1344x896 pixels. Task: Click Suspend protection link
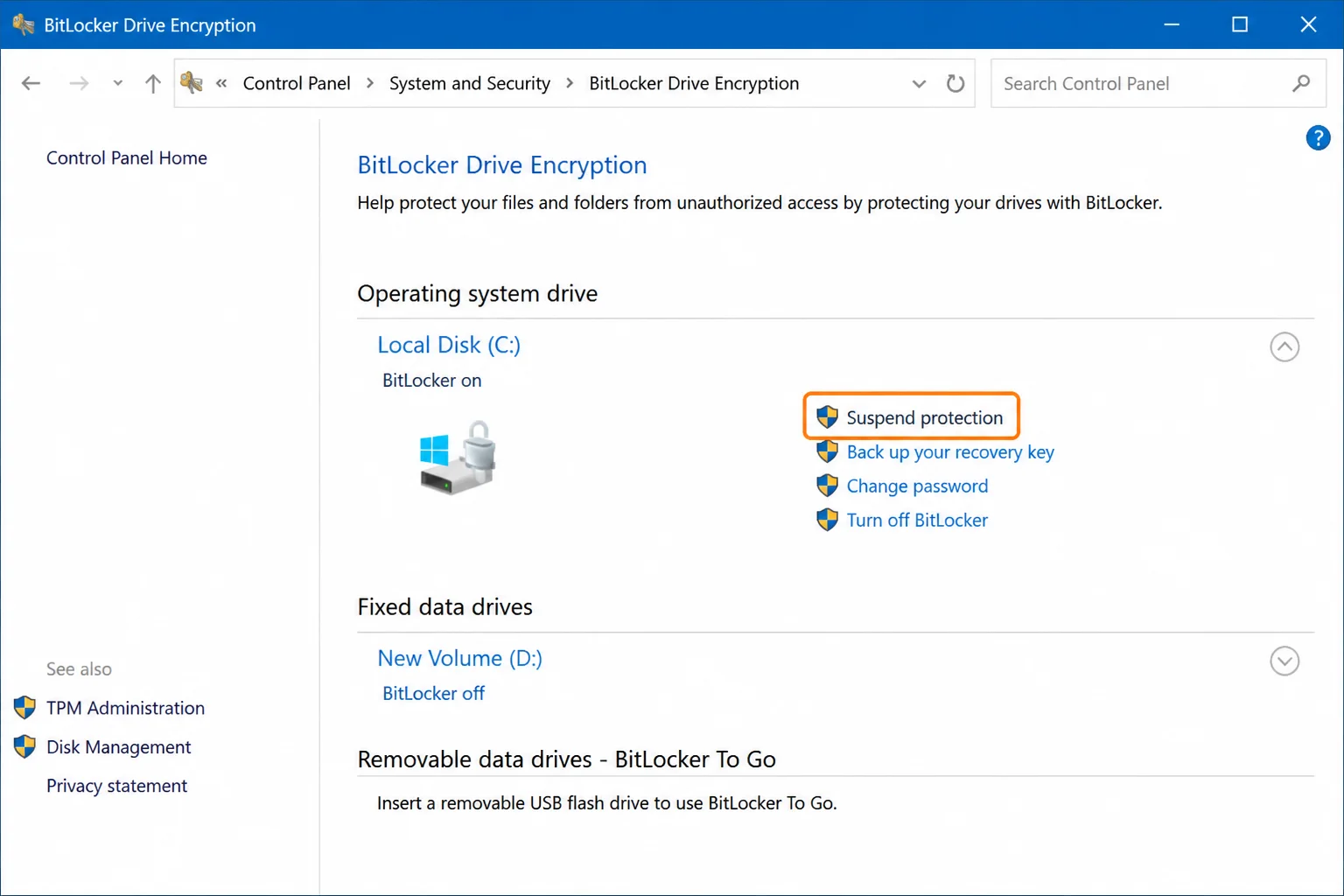(925, 417)
